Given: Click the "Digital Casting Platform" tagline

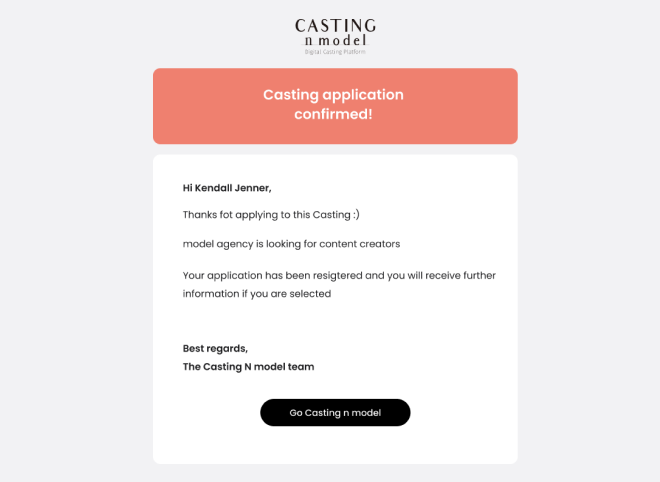Looking at the screenshot, I should pos(335,51).
